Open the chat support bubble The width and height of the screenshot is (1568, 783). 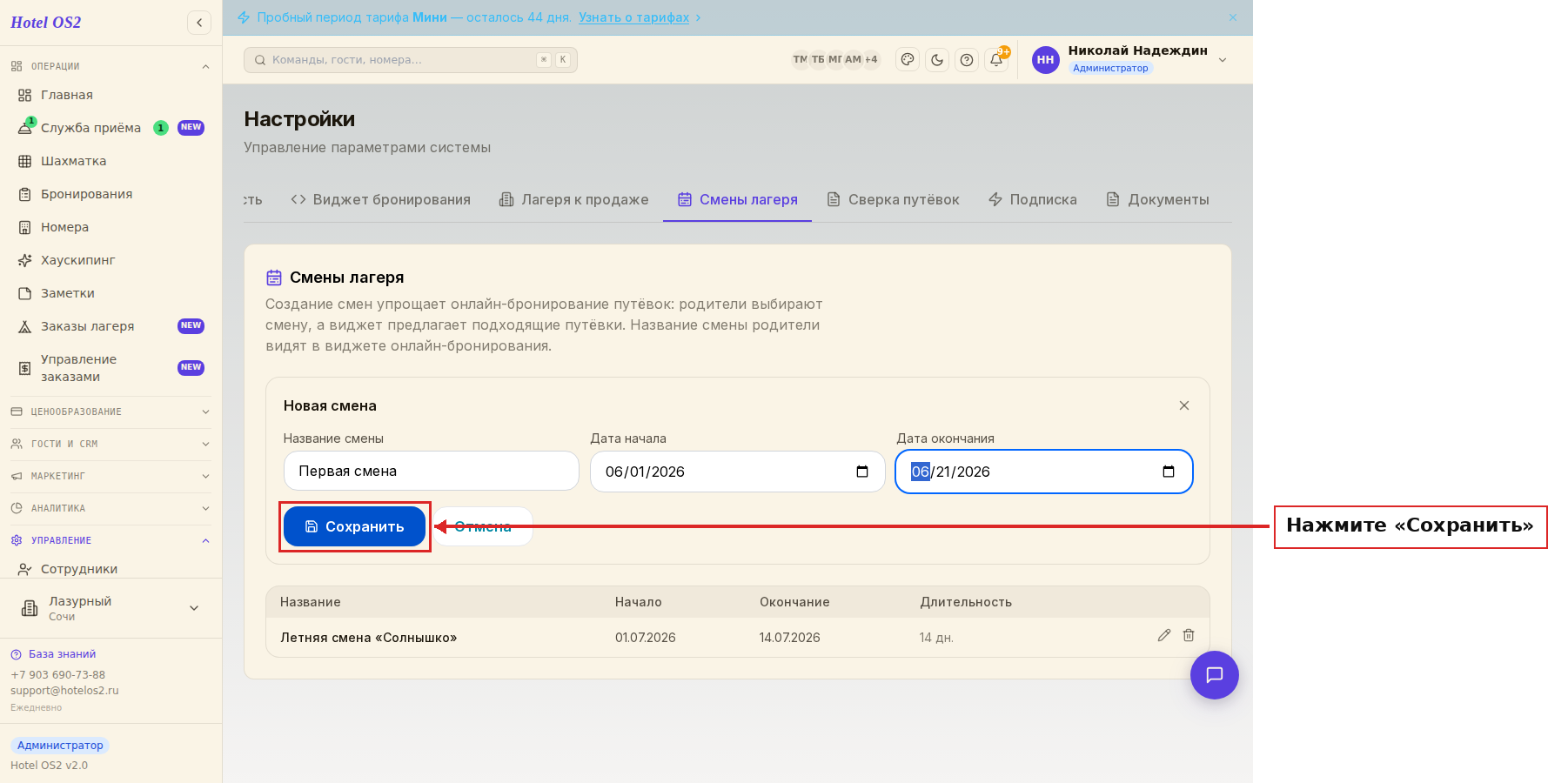[x=1215, y=675]
